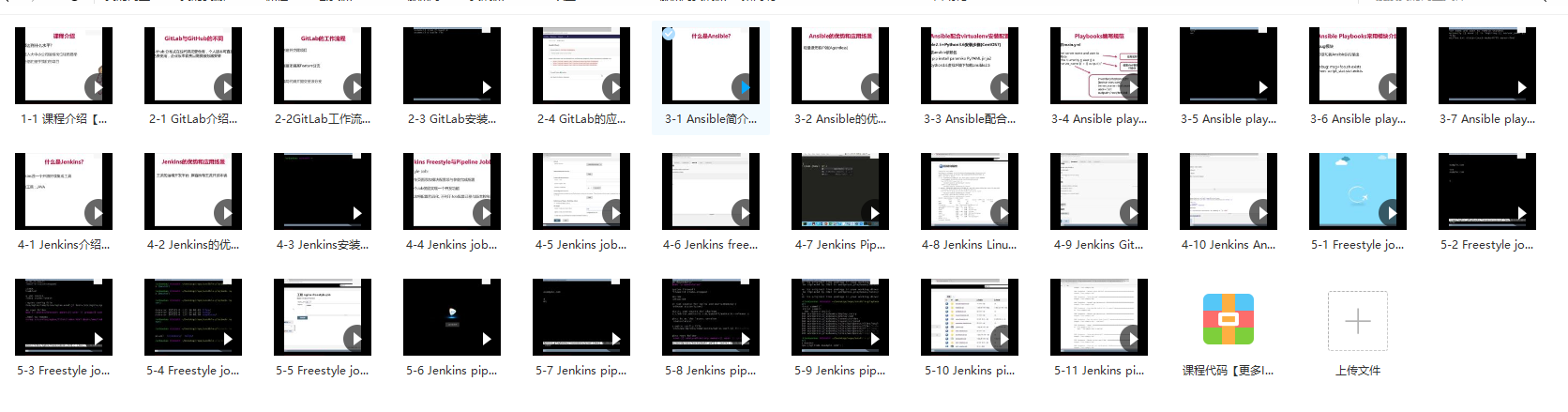The image size is (1568, 412).
Task: Open the 4-1 Jenkins介绍 video thumbnail
Action: point(64,191)
